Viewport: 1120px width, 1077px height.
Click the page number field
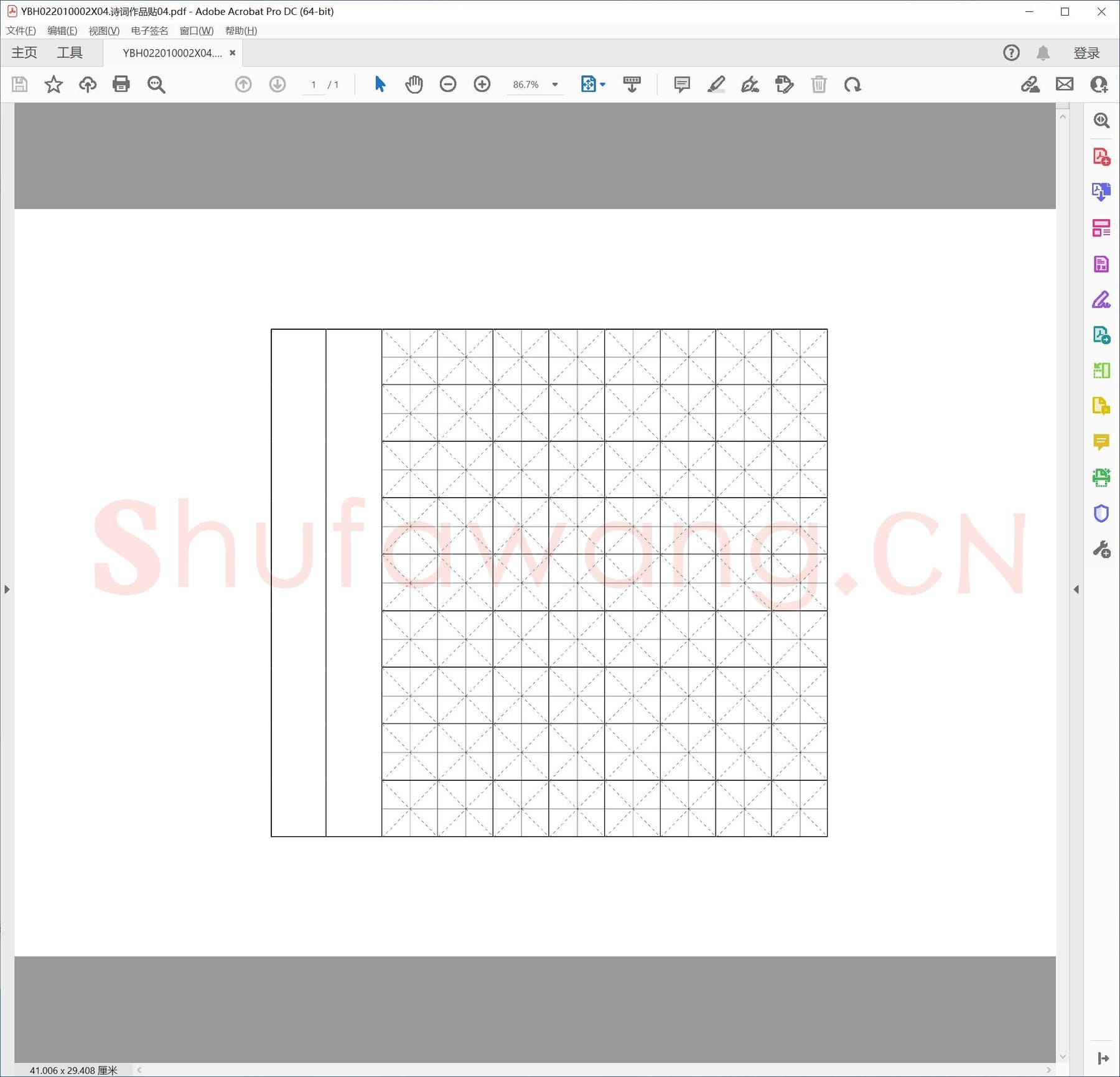click(314, 85)
